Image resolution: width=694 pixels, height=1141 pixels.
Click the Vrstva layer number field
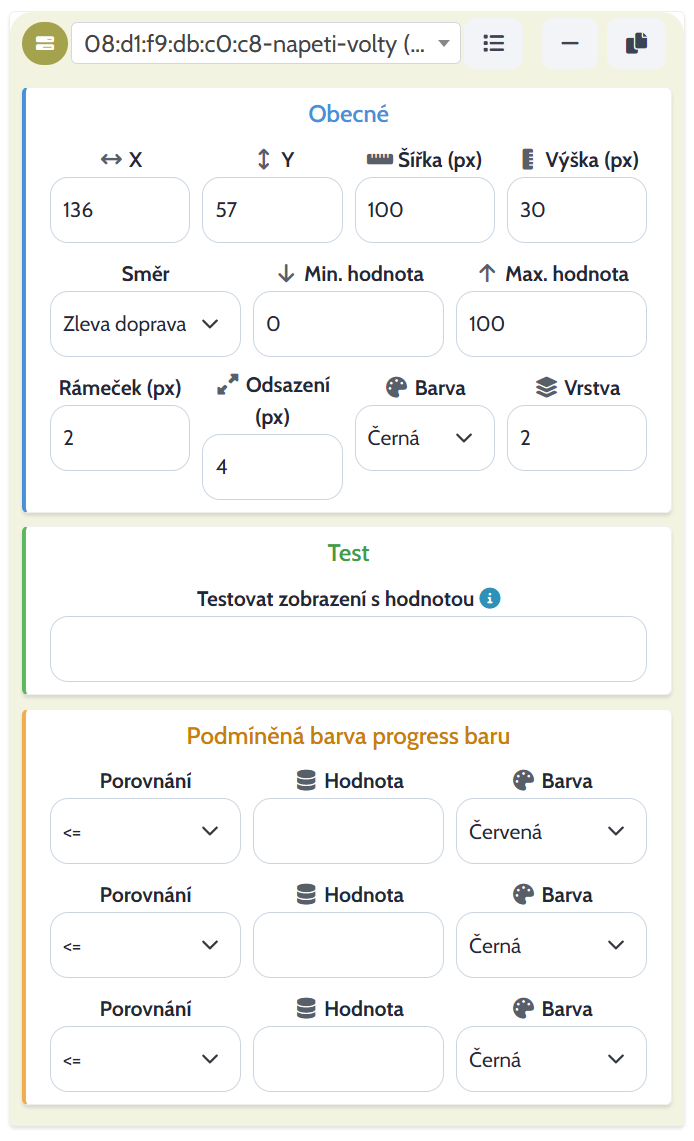(577, 438)
